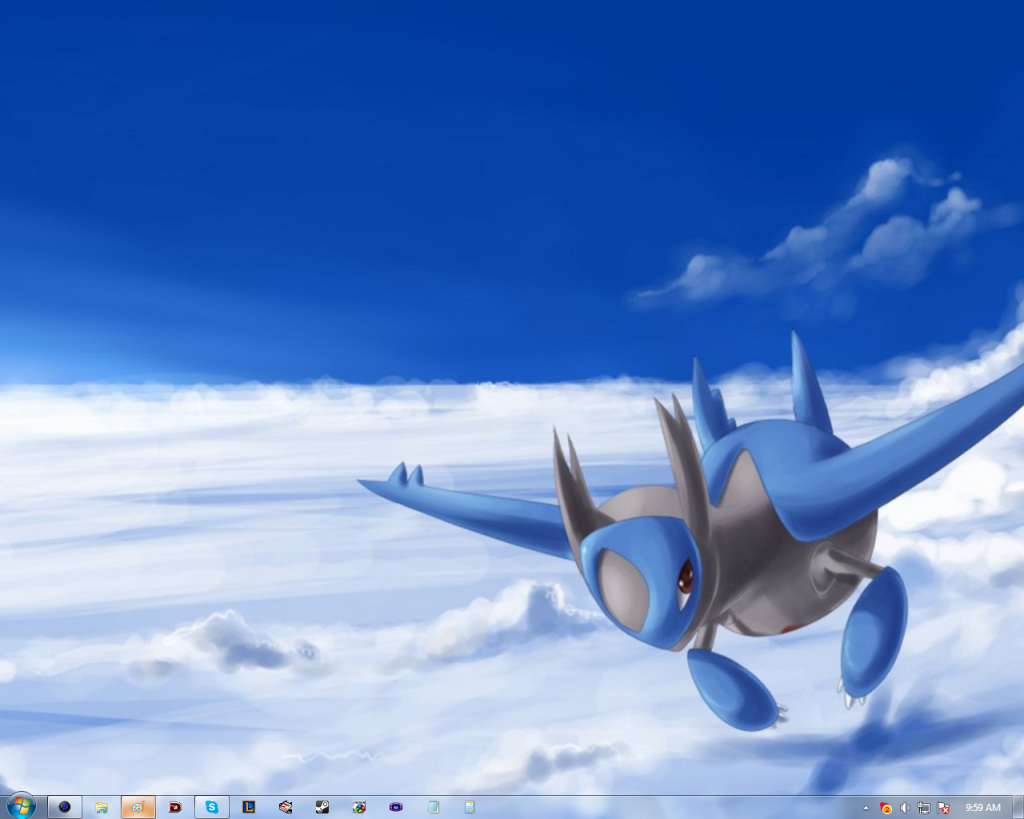Image resolution: width=1024 pixels, height=819 pixels.
Task: Click the tray icon with orange badge
Action: pyautogui.click(x=885, y=808)
